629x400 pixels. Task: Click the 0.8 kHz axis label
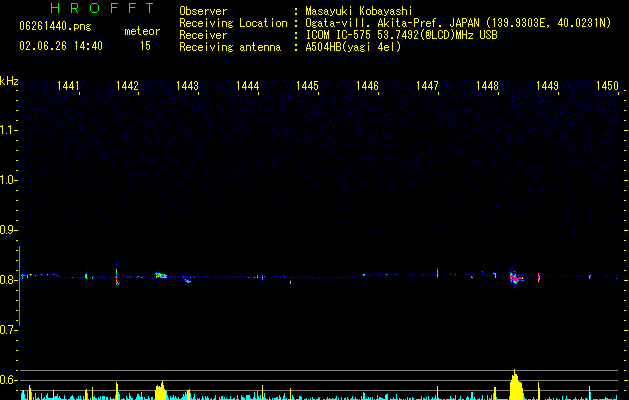[8, 280]
